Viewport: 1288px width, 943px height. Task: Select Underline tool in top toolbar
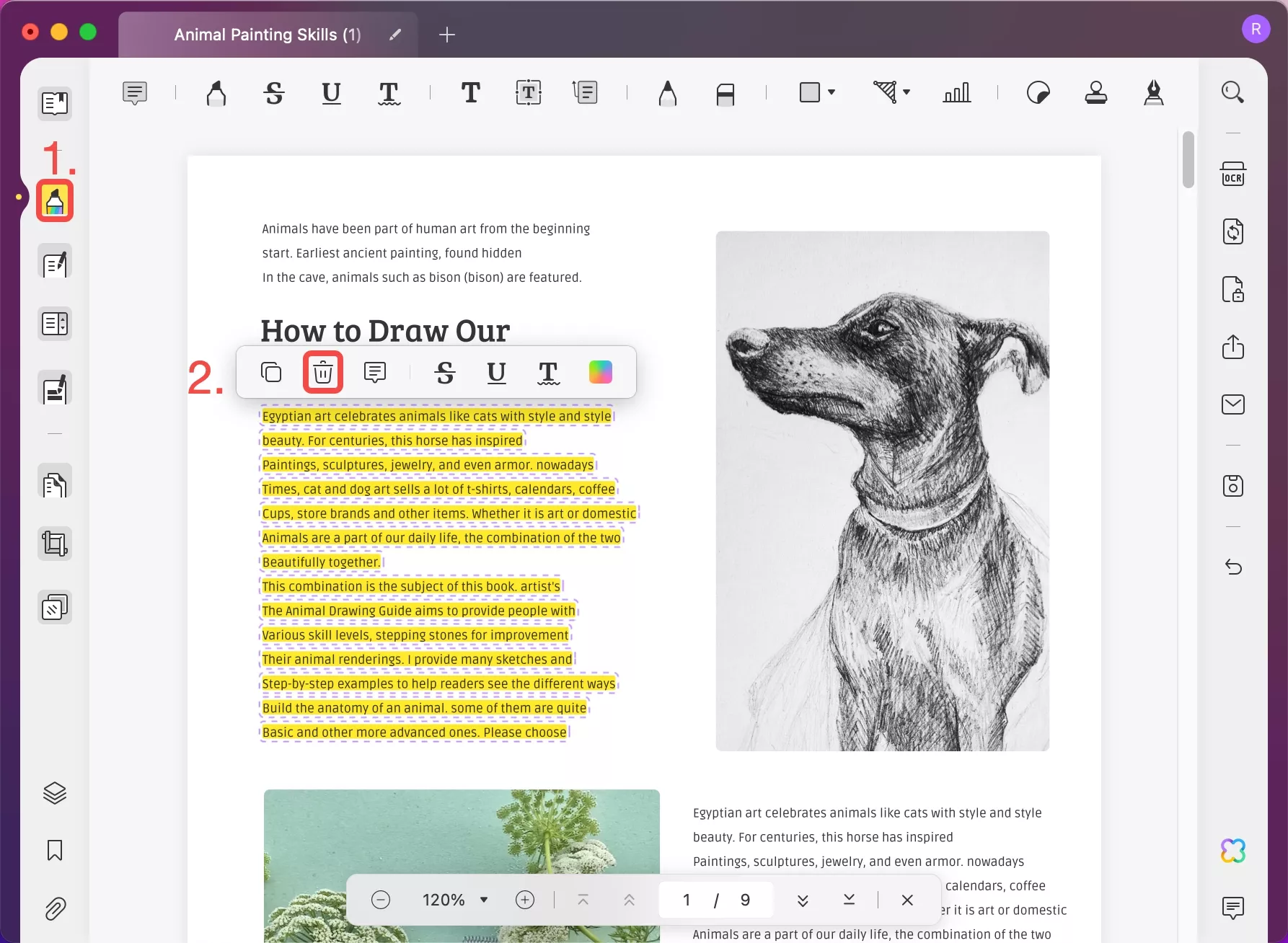331,93
